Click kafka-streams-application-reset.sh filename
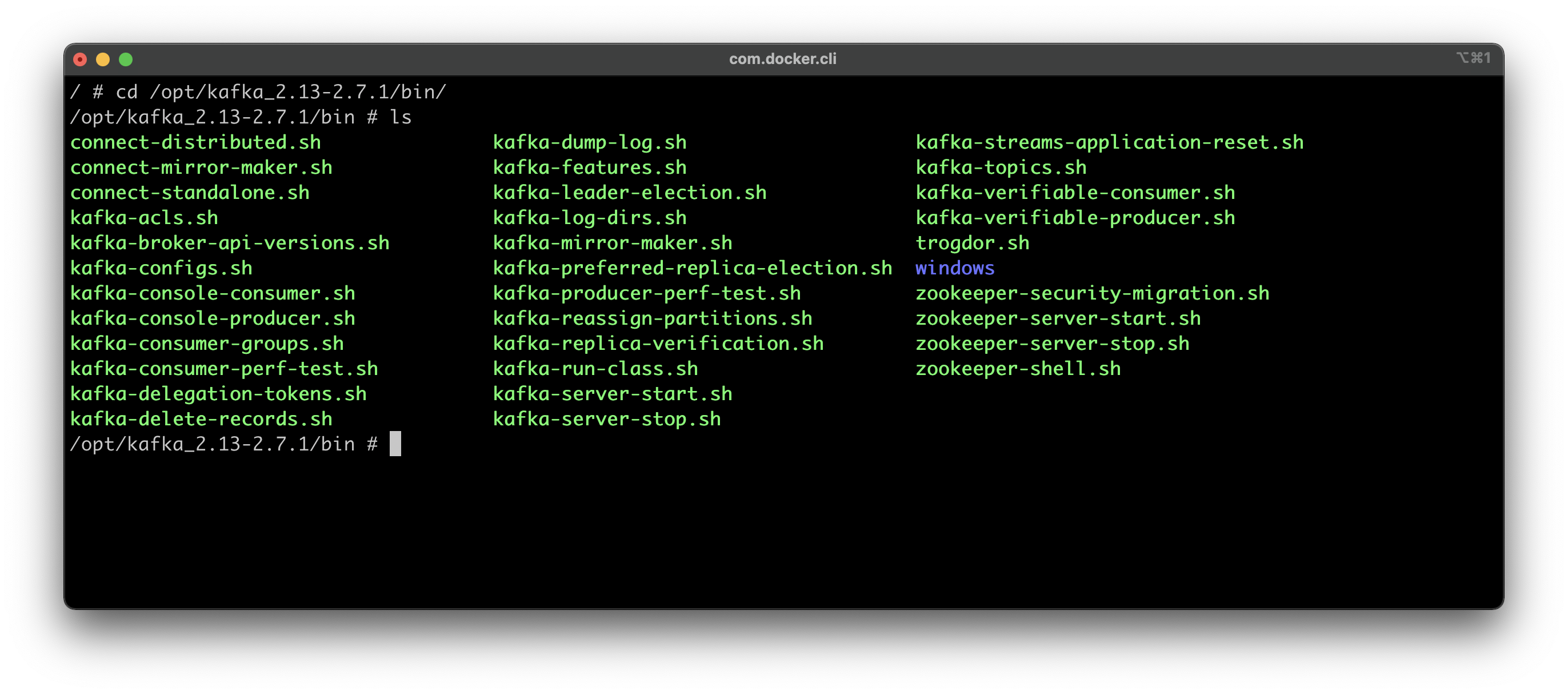This screenshot has width=1568, height=694. [x=1109, y=142]
